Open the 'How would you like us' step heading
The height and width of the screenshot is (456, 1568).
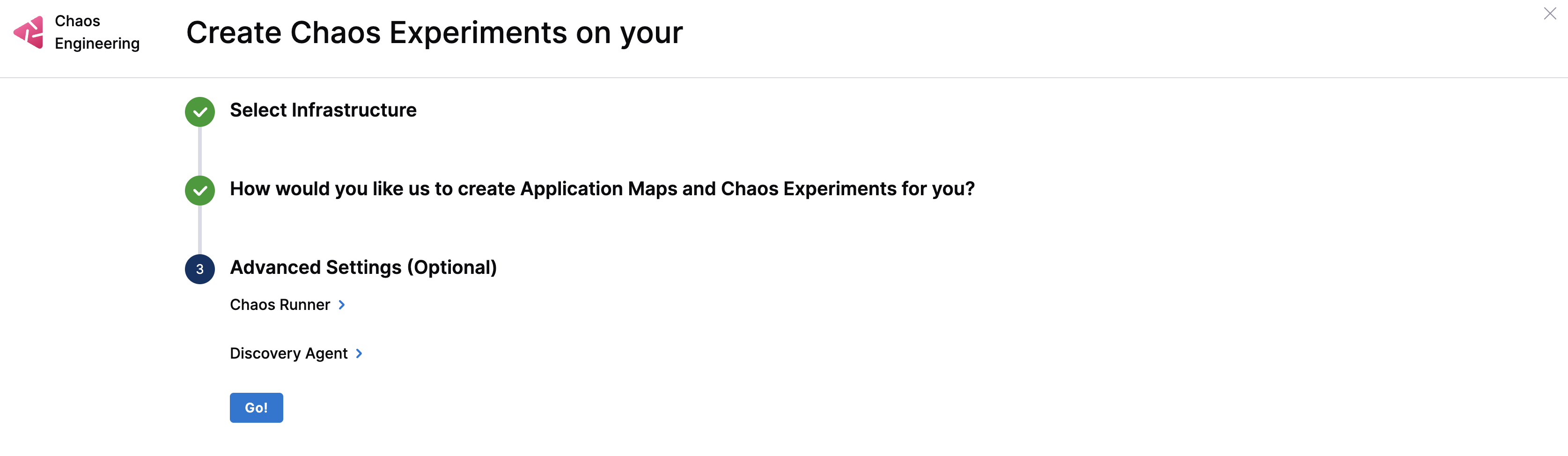coord(601,189)
